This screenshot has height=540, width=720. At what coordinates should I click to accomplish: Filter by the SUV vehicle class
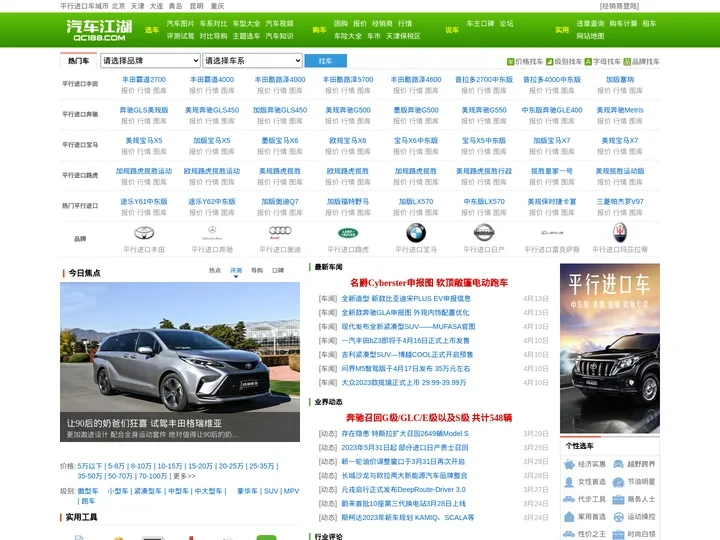pyautogui.click(x=271, y=491)
